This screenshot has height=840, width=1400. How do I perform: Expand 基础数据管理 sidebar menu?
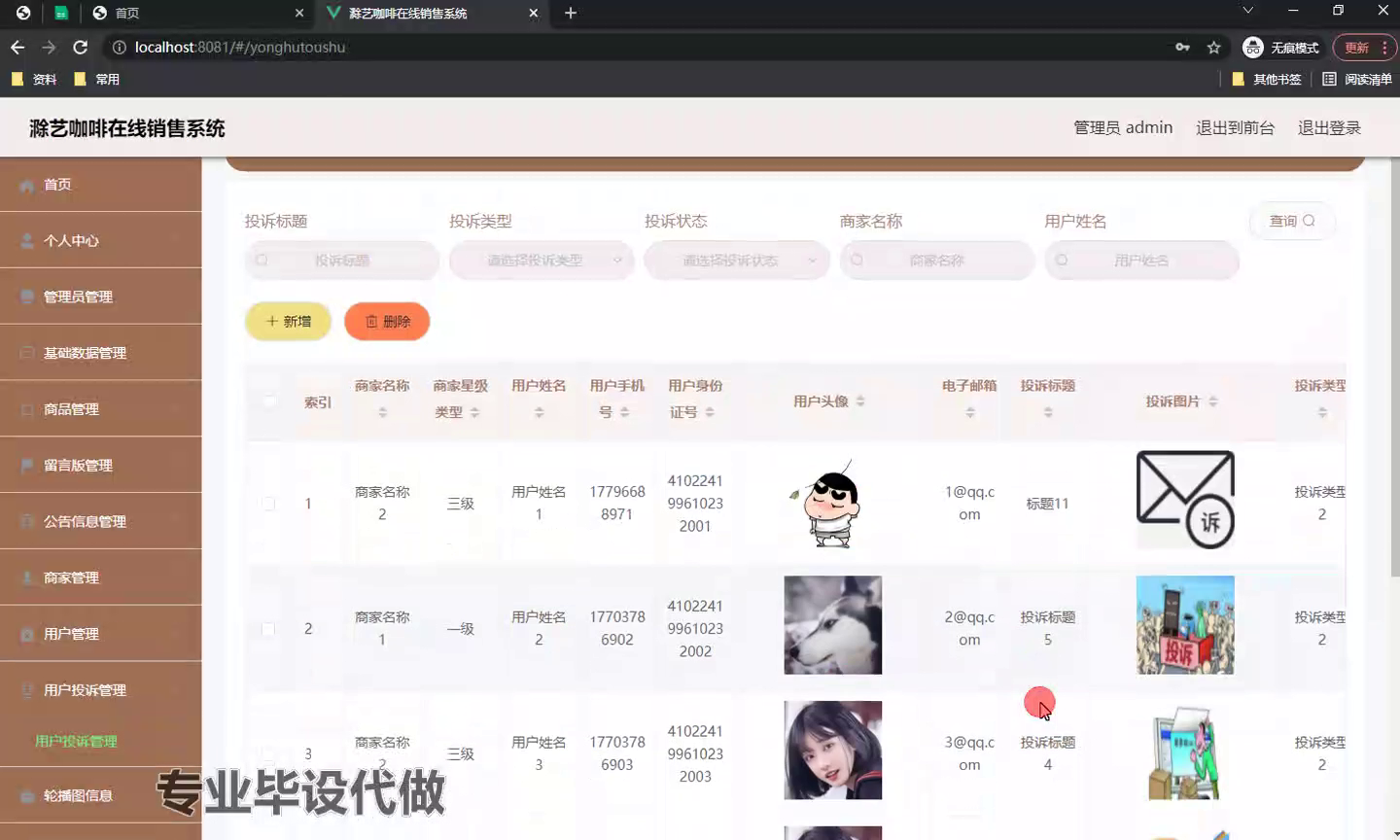pyautogui.click(x=101, y=353)
